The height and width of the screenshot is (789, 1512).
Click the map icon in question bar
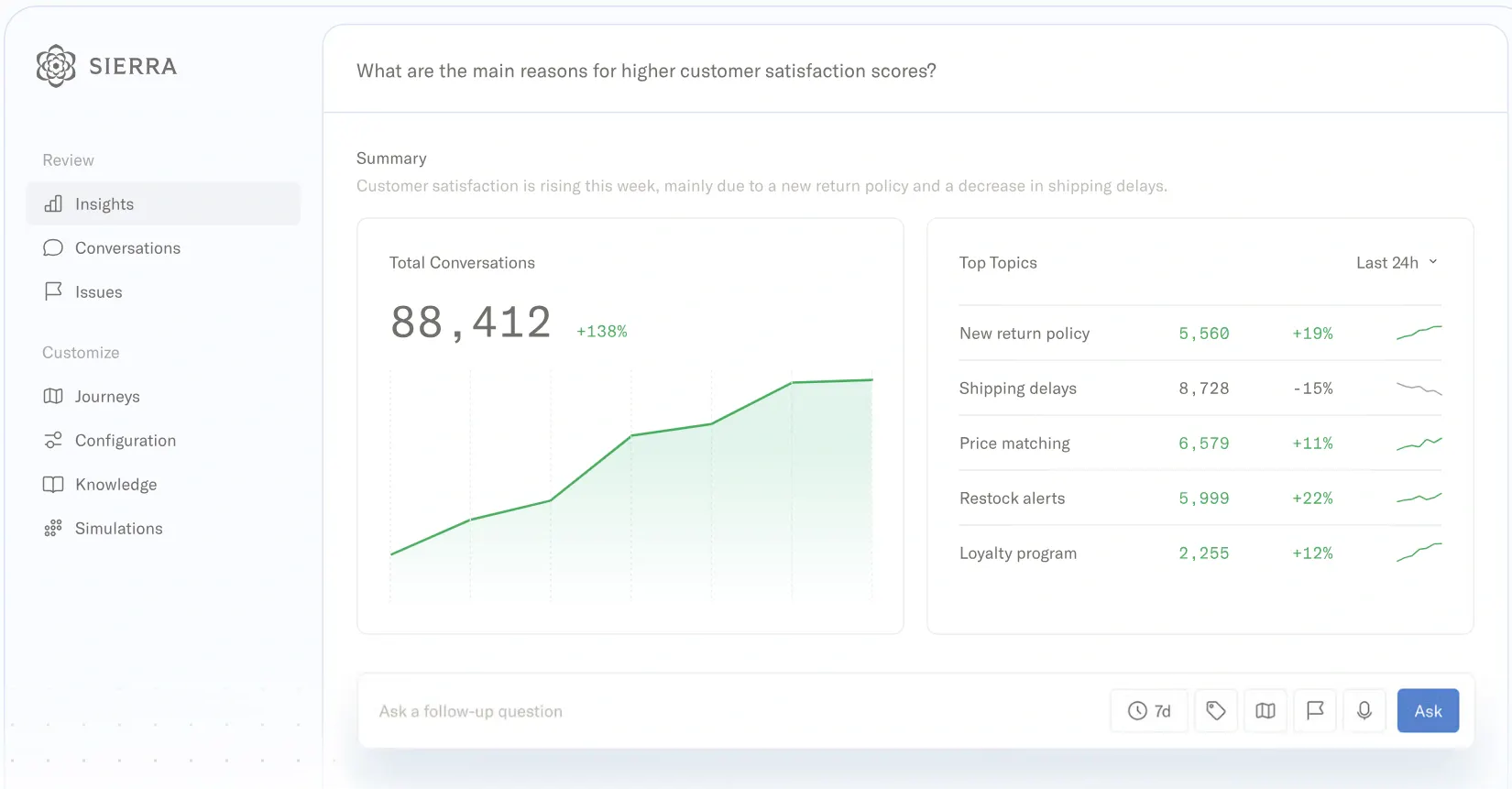[x=1265, y=711]
